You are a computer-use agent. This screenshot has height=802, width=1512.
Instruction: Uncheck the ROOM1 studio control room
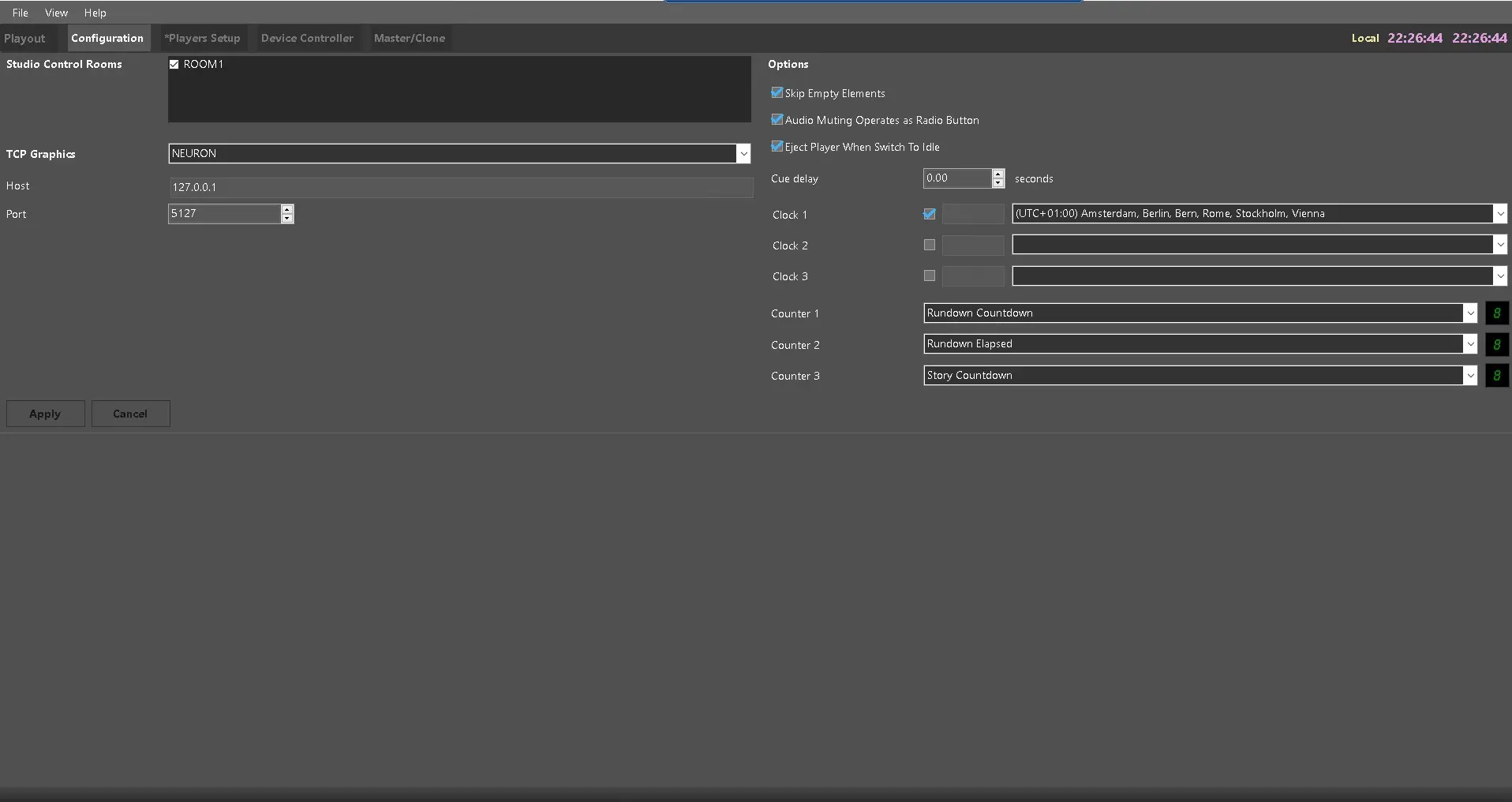pyautogui.click(x=174, y=65)
